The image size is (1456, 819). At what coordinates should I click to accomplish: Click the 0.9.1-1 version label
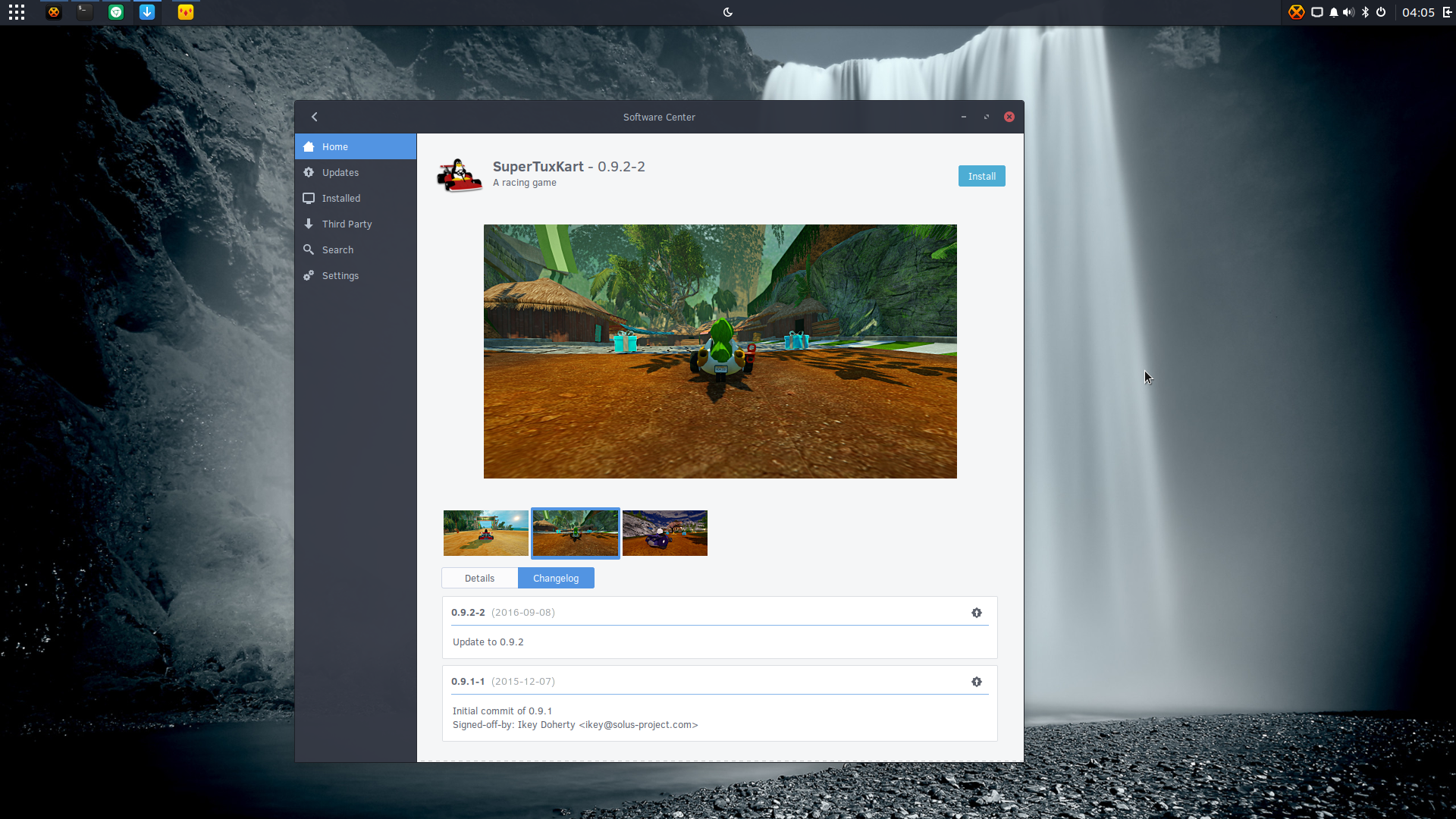468,681
